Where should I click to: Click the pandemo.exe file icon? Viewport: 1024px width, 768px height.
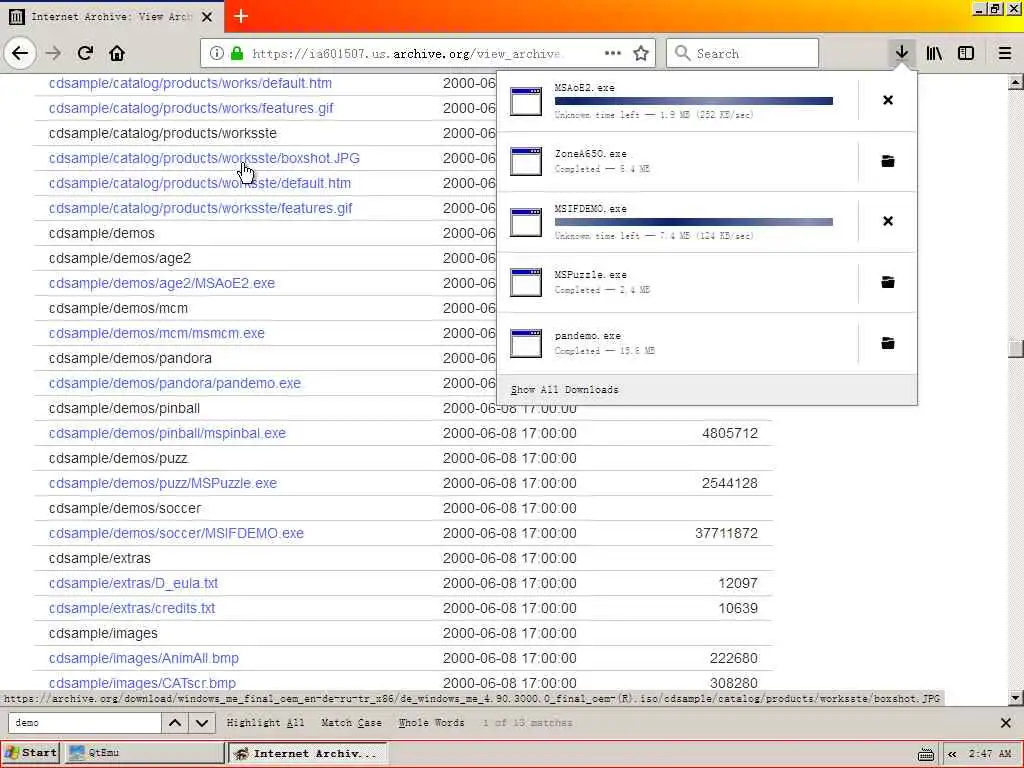click(x=526, y=343)
